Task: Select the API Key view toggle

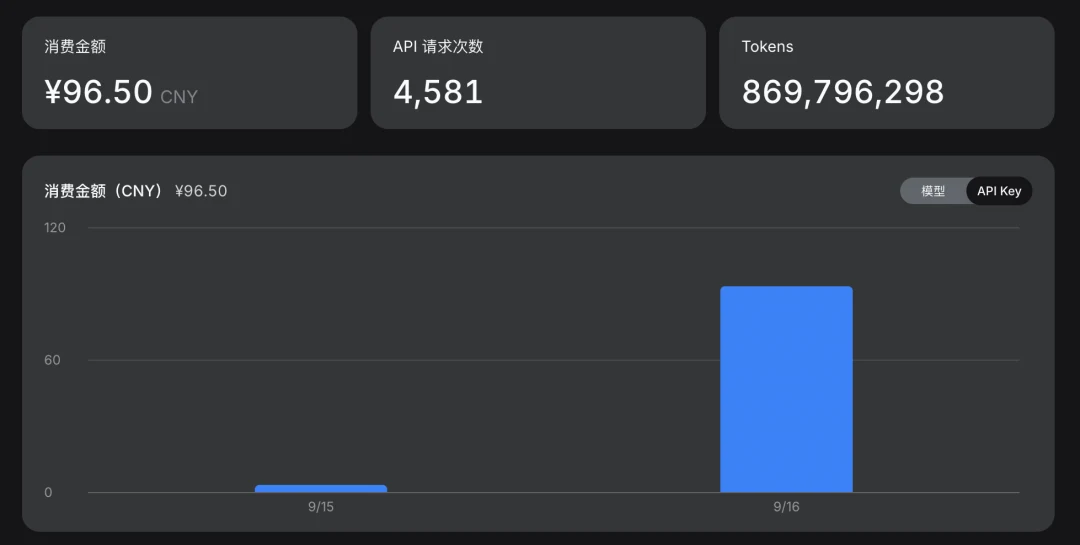Action: tap(999, 191)
